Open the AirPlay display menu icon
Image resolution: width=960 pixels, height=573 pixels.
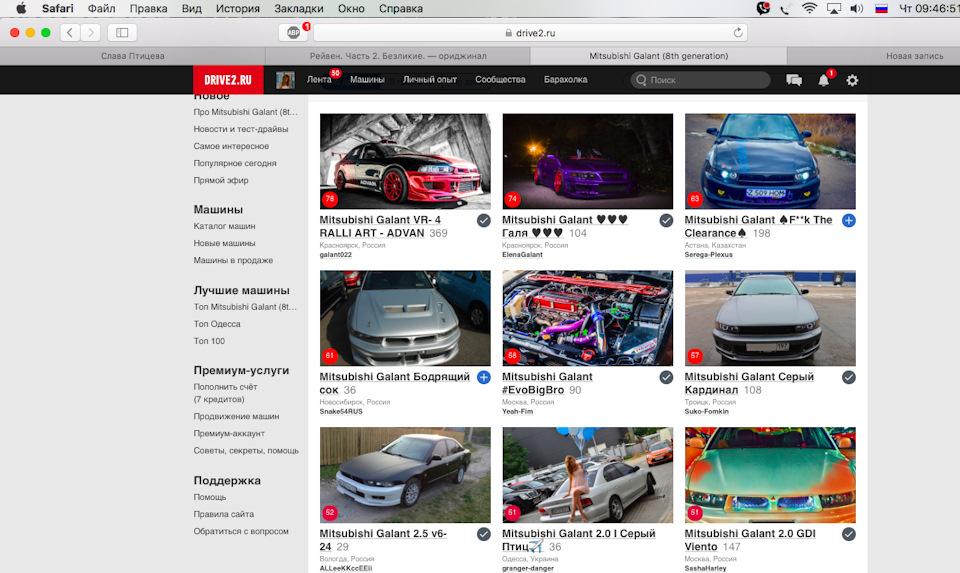pyautogui.click(x=834, y=9)
